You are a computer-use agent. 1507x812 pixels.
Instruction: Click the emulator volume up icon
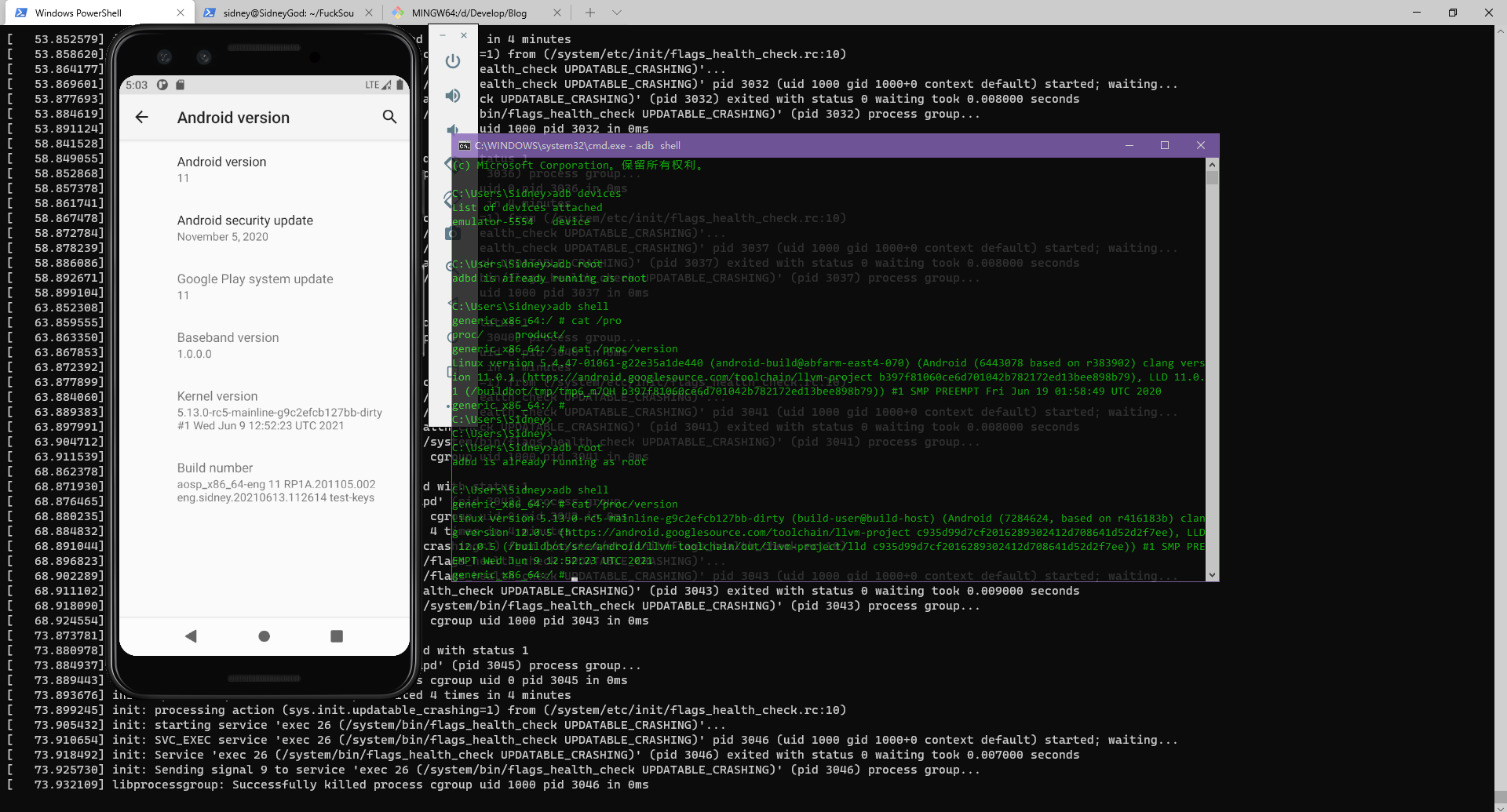click(453, 96)
